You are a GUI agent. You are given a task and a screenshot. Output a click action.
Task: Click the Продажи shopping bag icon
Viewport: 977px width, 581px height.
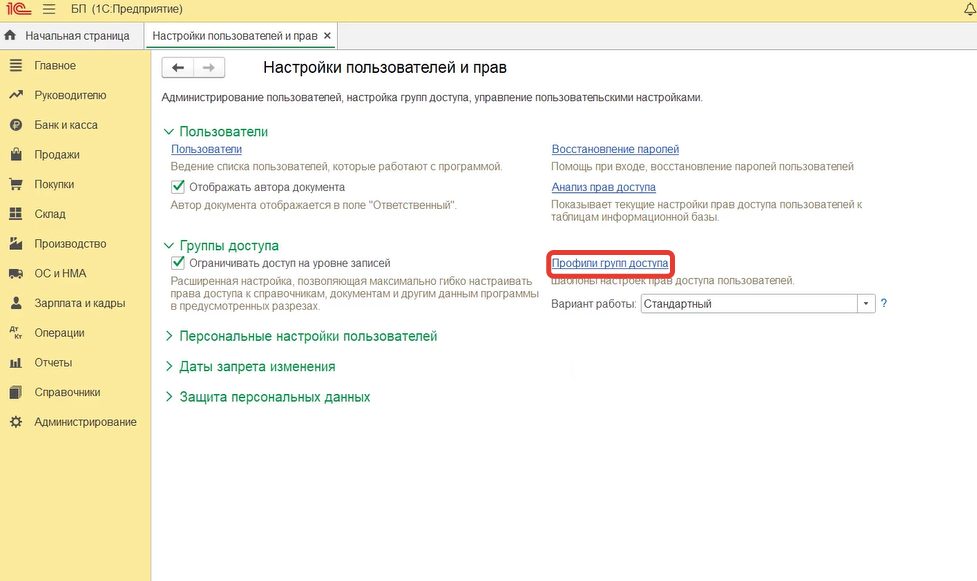click(x=15, y=155)
